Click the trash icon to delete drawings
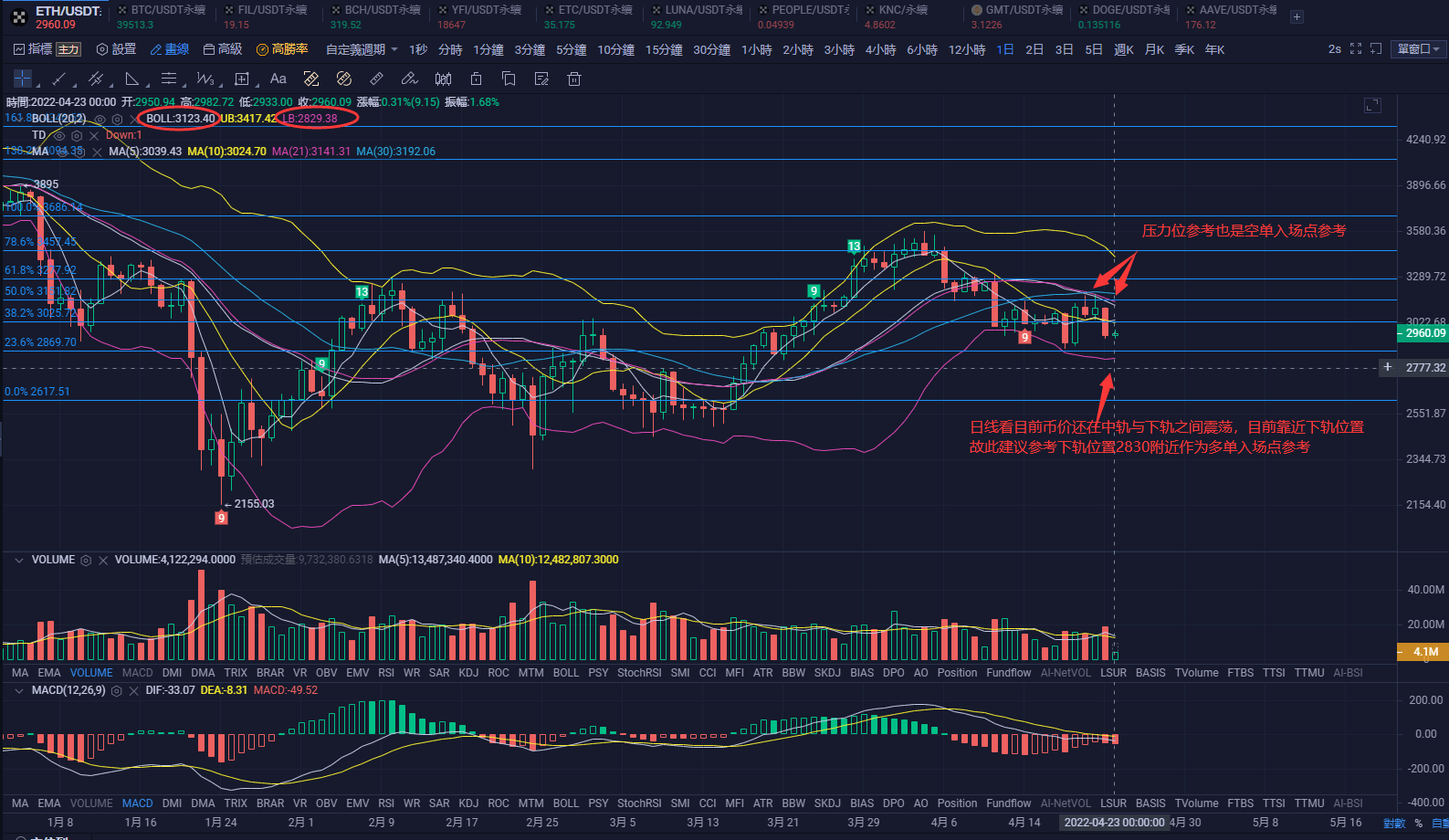 click(x=574, y=79)
